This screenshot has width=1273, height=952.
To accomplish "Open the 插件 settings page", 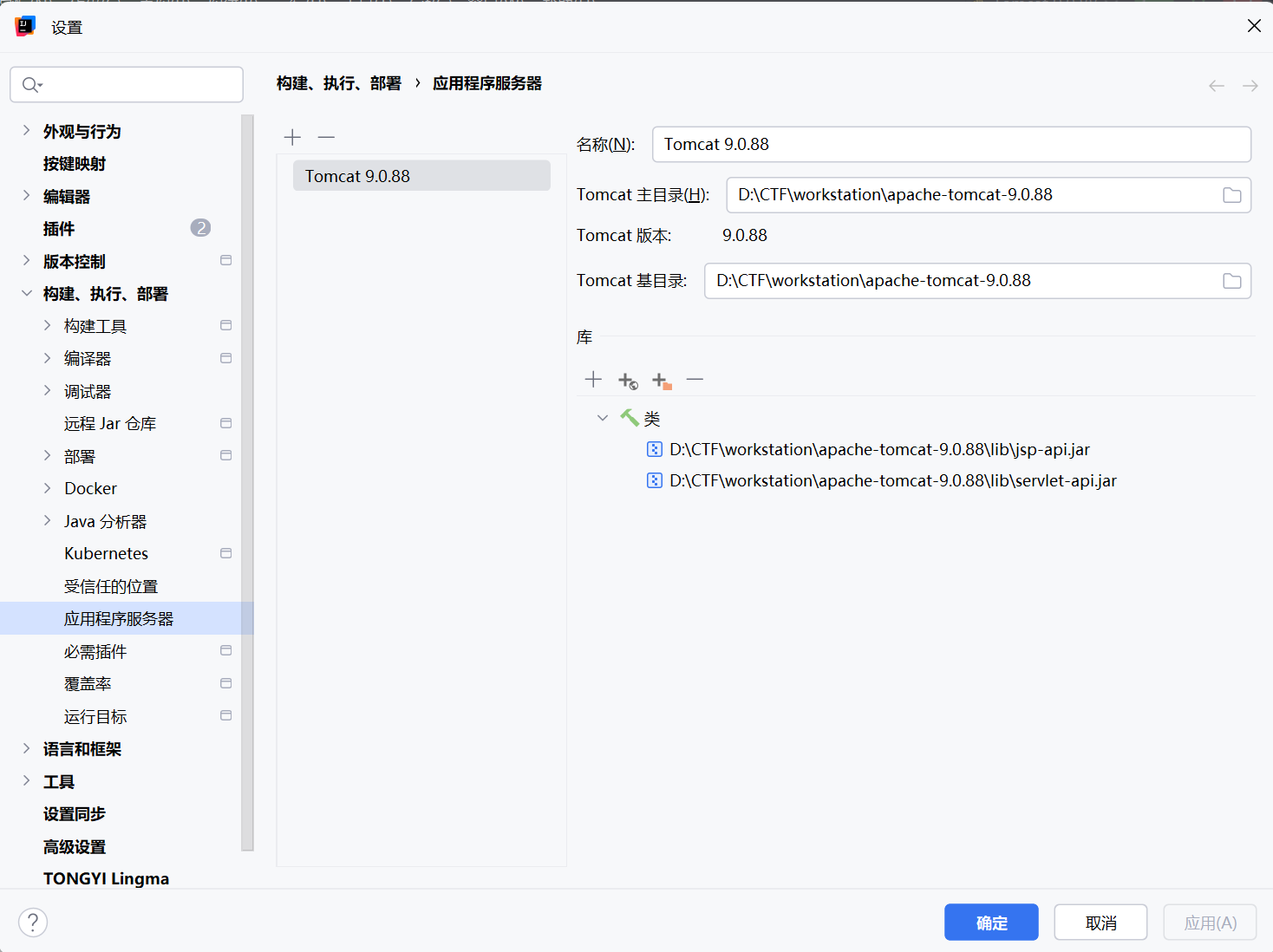I will pyautogui.click(x=59, y=229).
